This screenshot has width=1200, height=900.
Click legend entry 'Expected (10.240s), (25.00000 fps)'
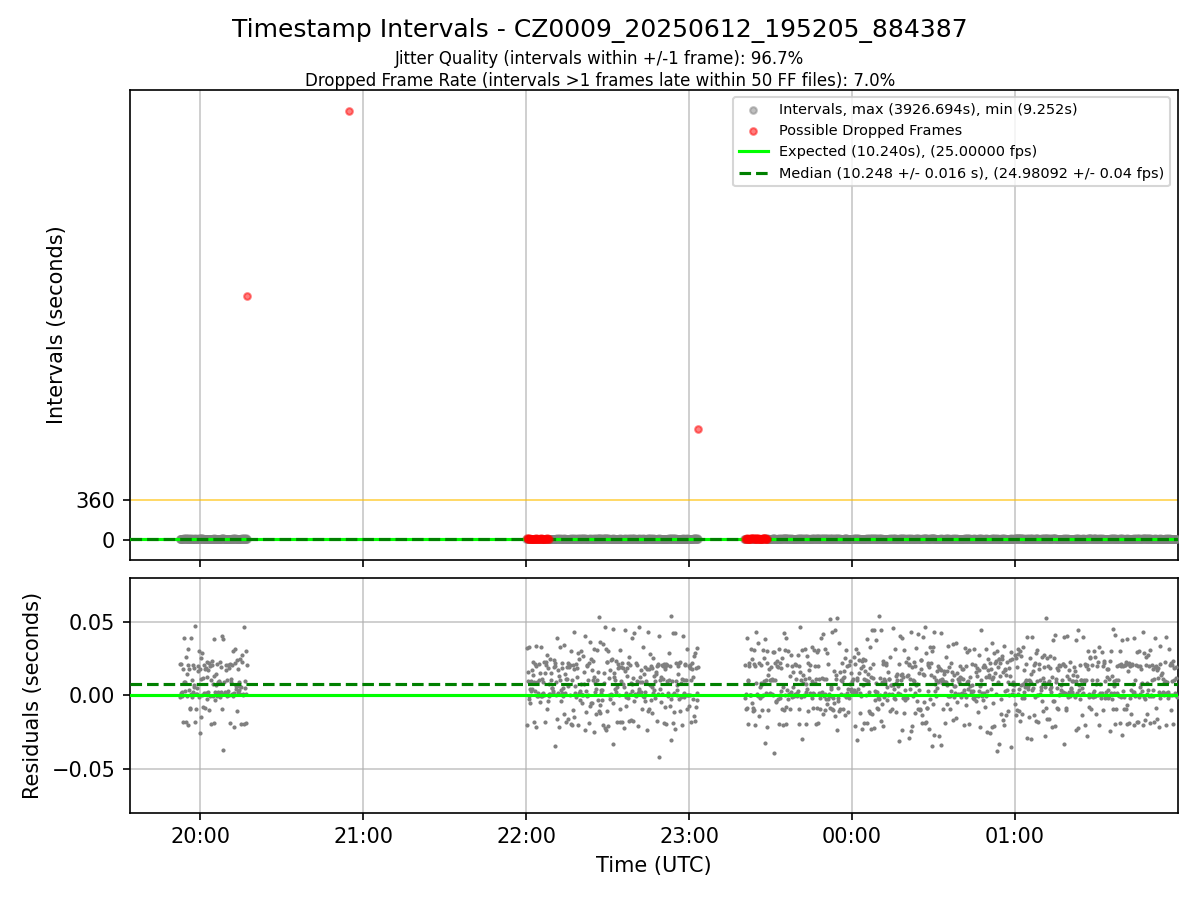point(908,151)
